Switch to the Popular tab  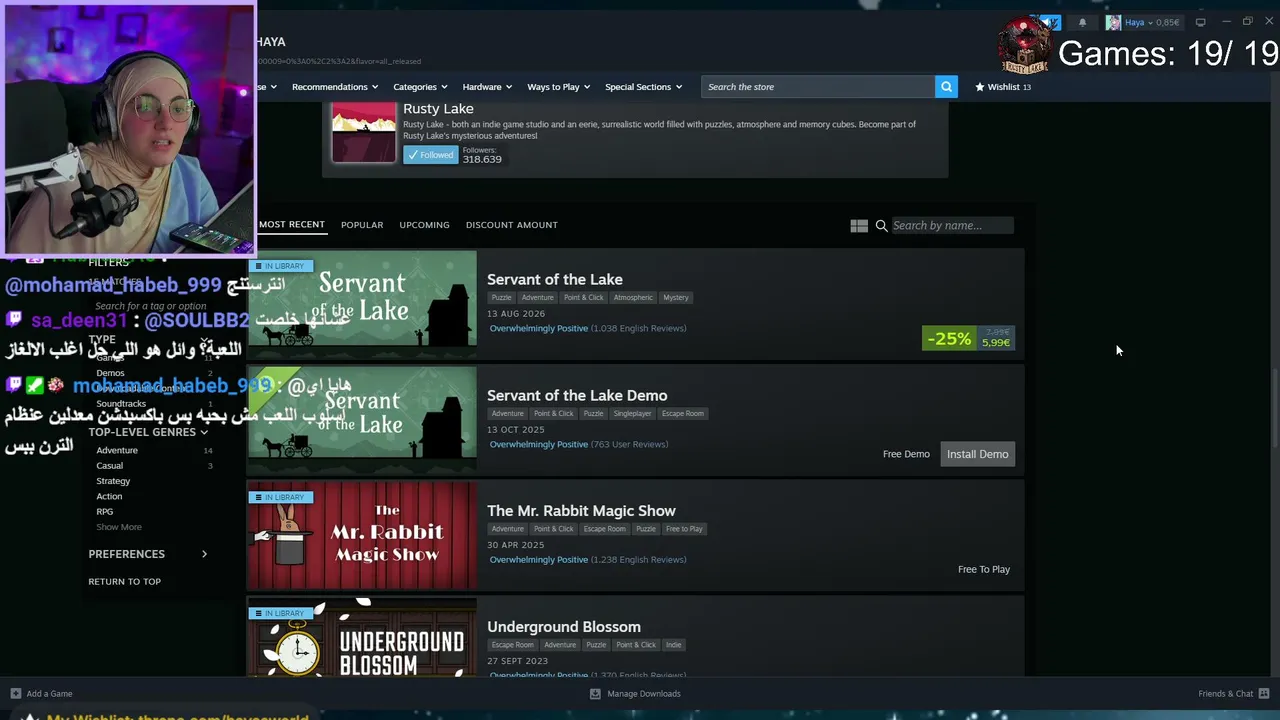[362, 225]
